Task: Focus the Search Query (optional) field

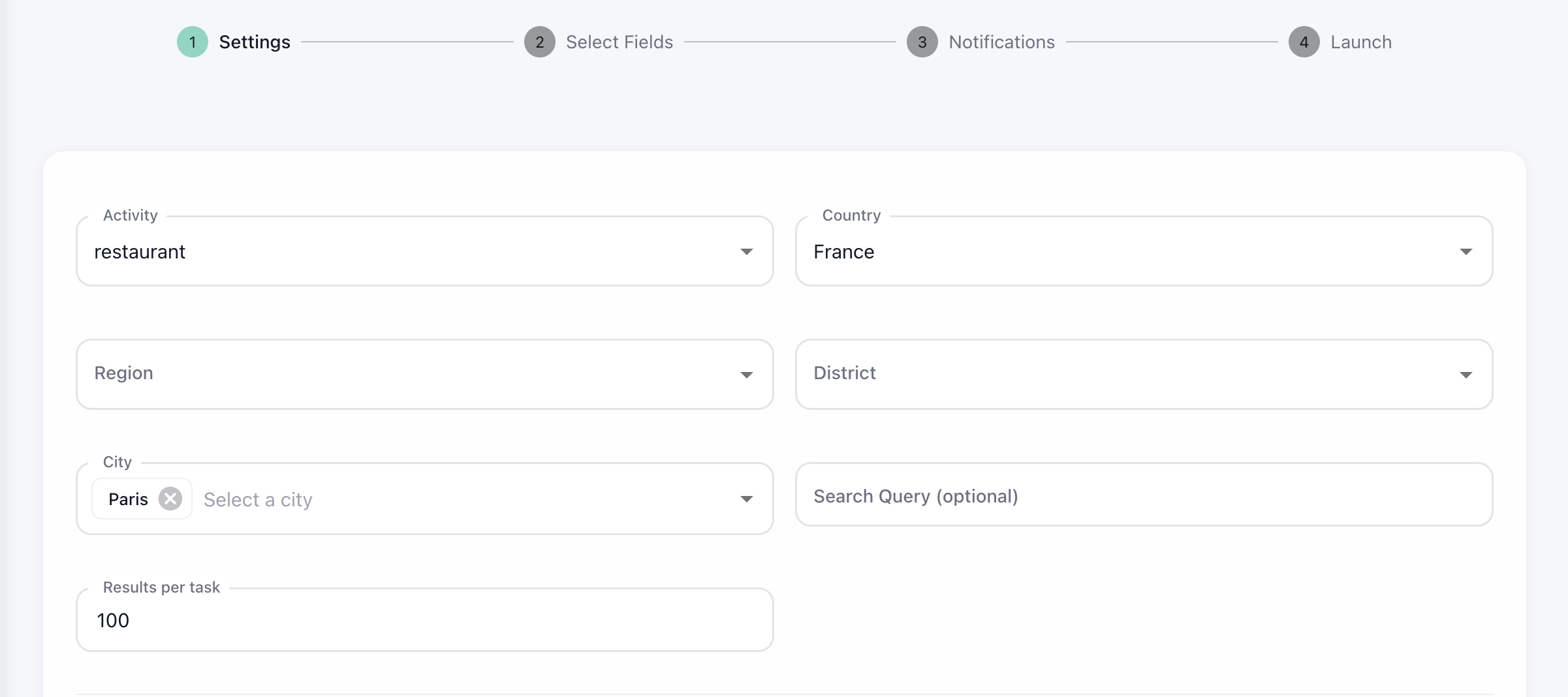Action: click(x=1142, y=496)
